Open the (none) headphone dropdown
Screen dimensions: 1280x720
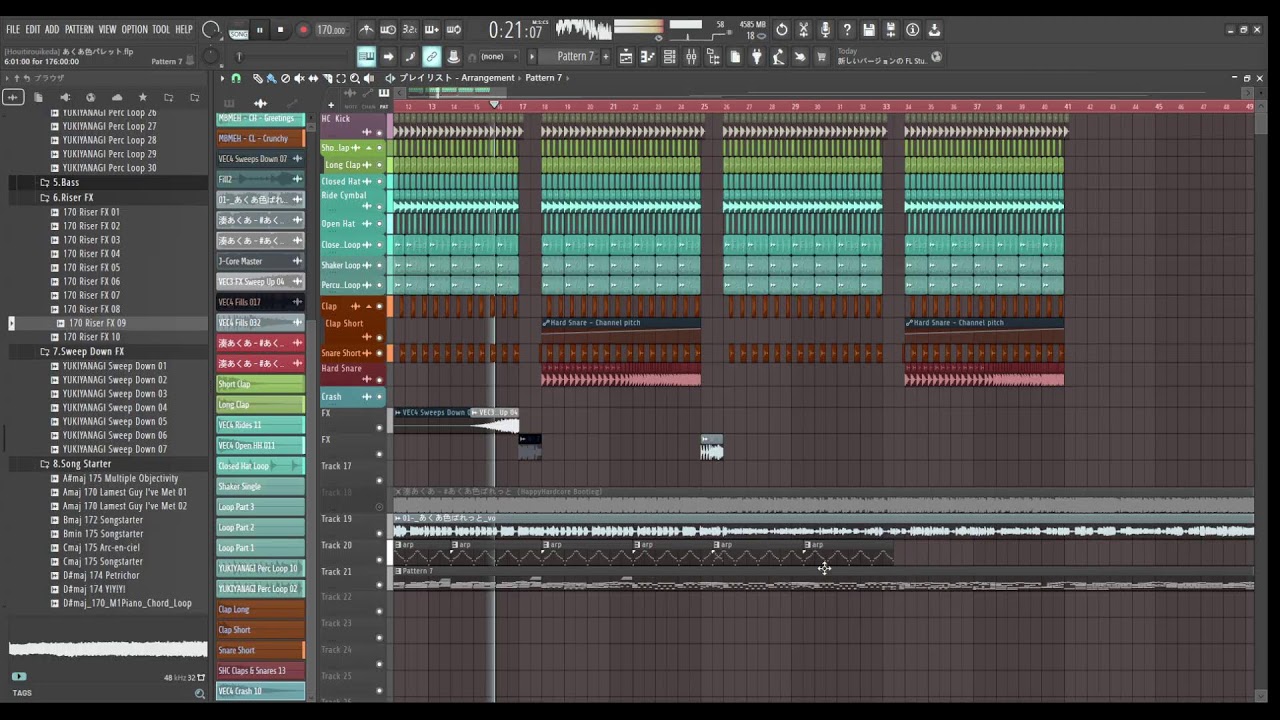coord(495,56)
